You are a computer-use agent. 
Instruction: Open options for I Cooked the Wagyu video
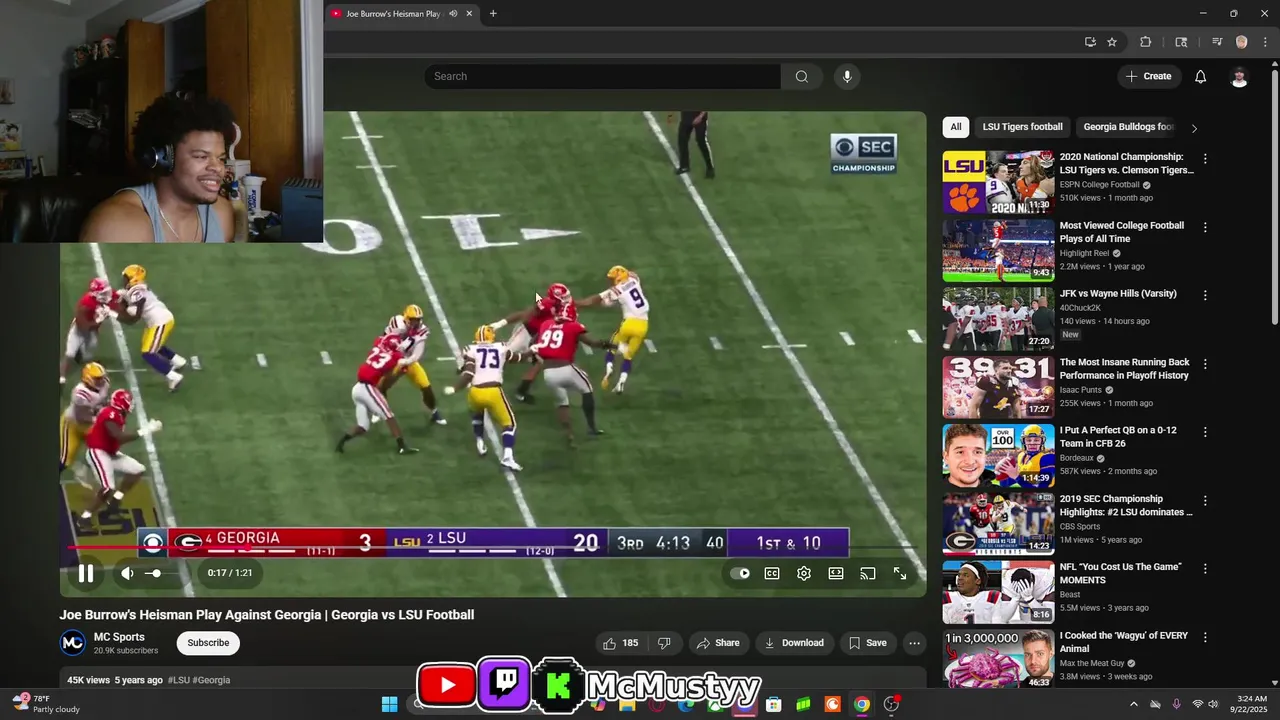(x=1205, y=637)
